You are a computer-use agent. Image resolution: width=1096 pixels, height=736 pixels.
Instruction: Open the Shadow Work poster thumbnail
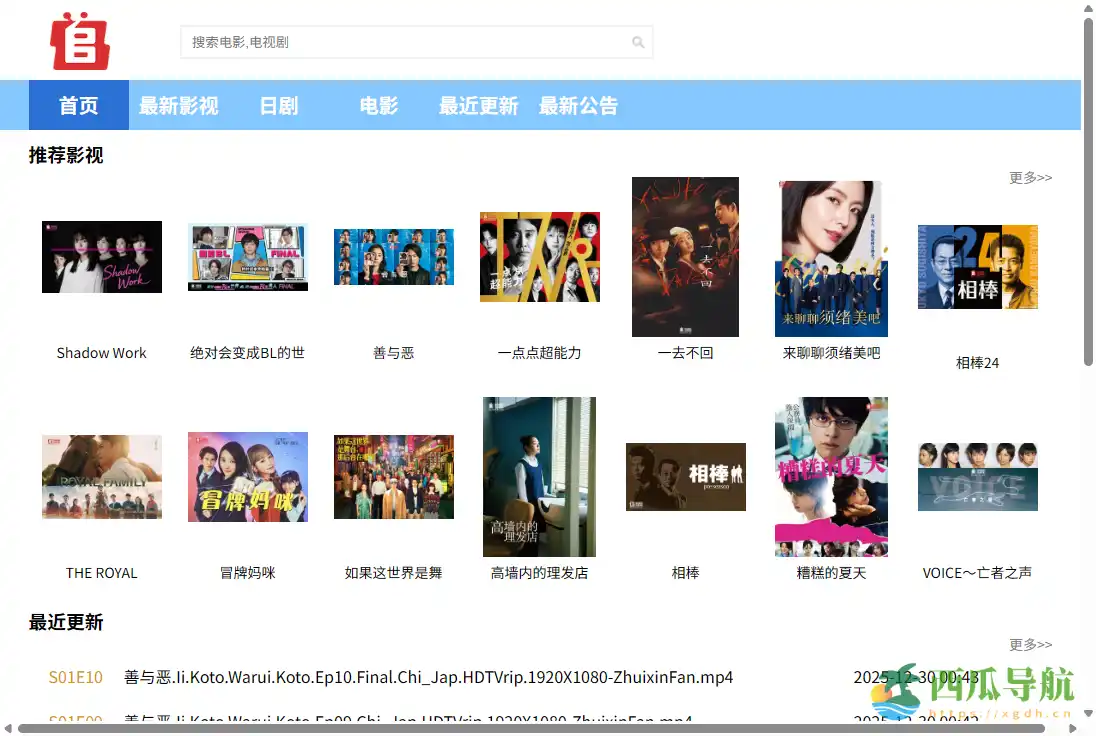point(102,257)
